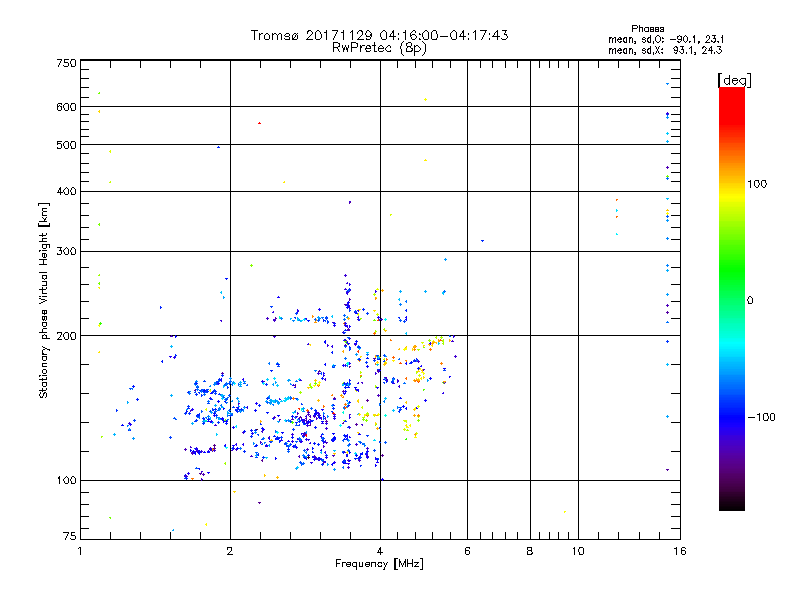
Task: Click the x-axis tick label '8'
Action: 530,551
